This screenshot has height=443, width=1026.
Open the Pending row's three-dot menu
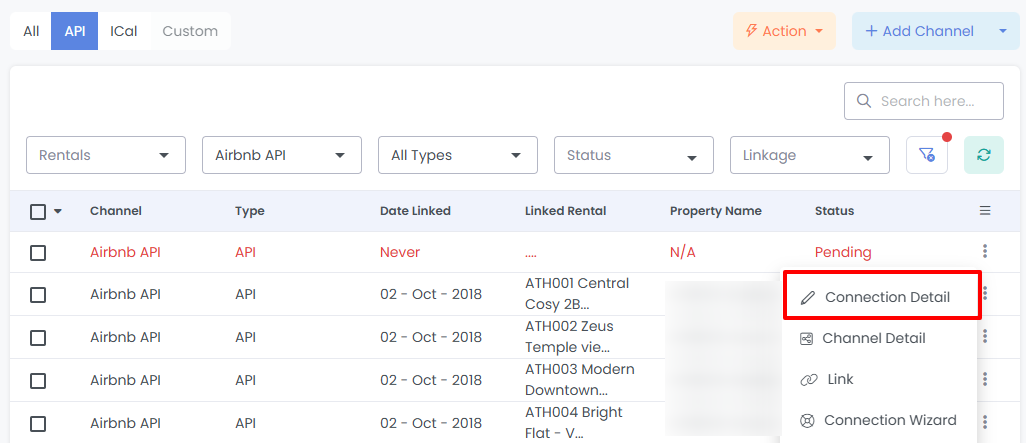985,252
